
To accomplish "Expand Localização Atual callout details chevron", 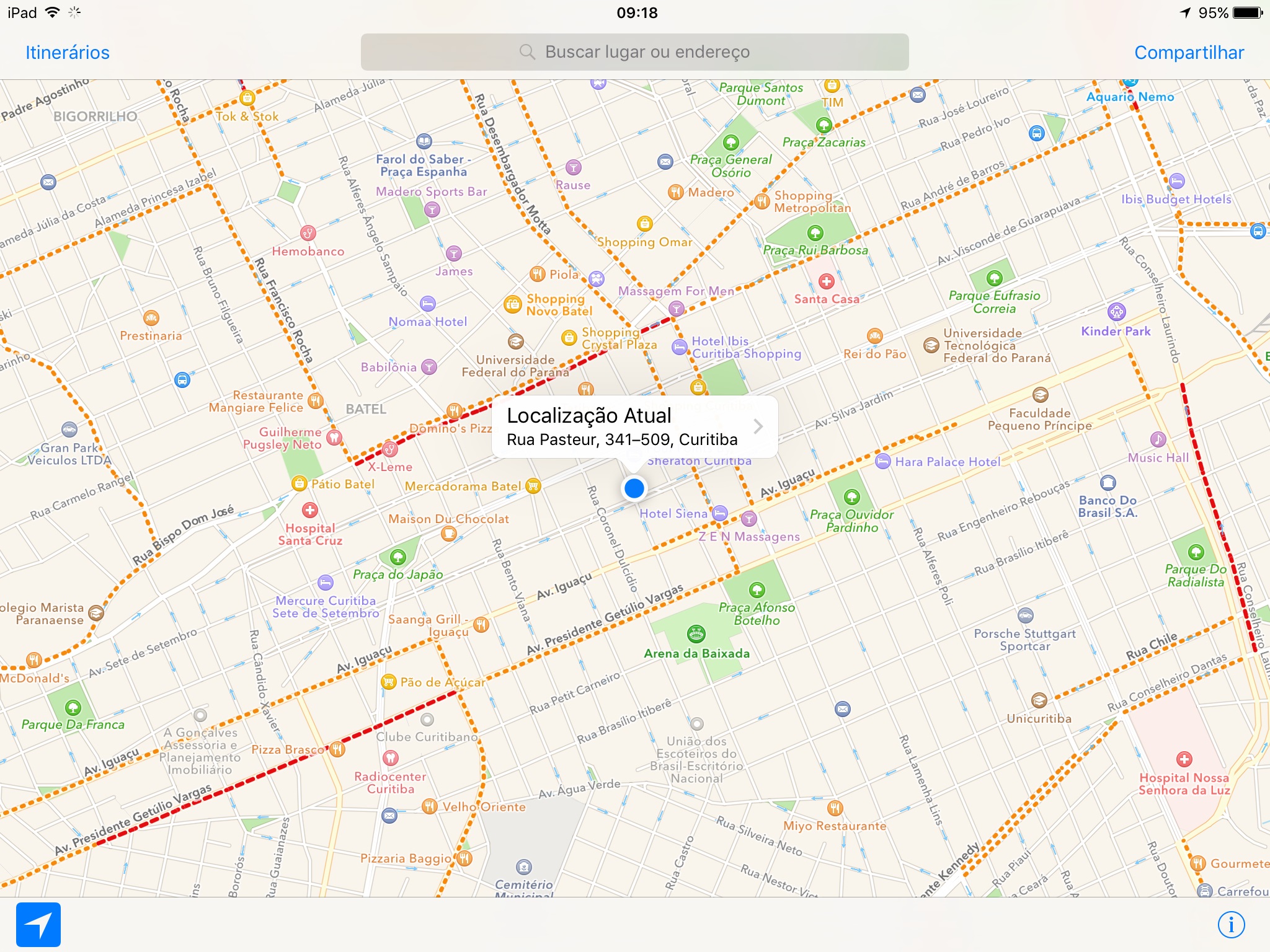I will (x=758, y=426).
